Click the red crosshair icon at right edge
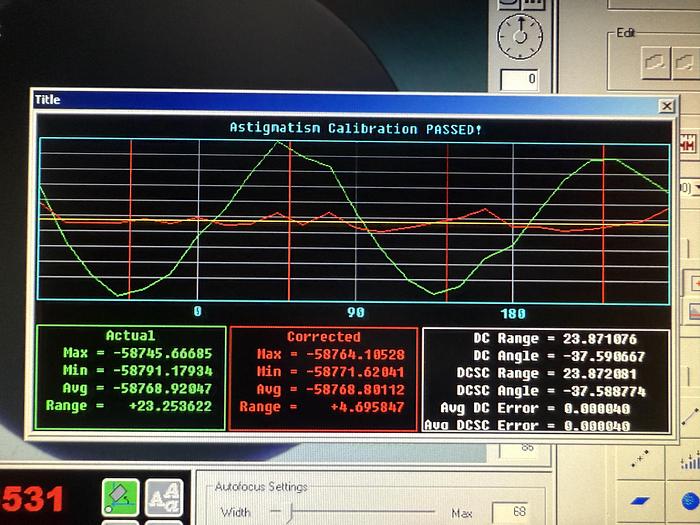700x525 pixels. (694, 283)
